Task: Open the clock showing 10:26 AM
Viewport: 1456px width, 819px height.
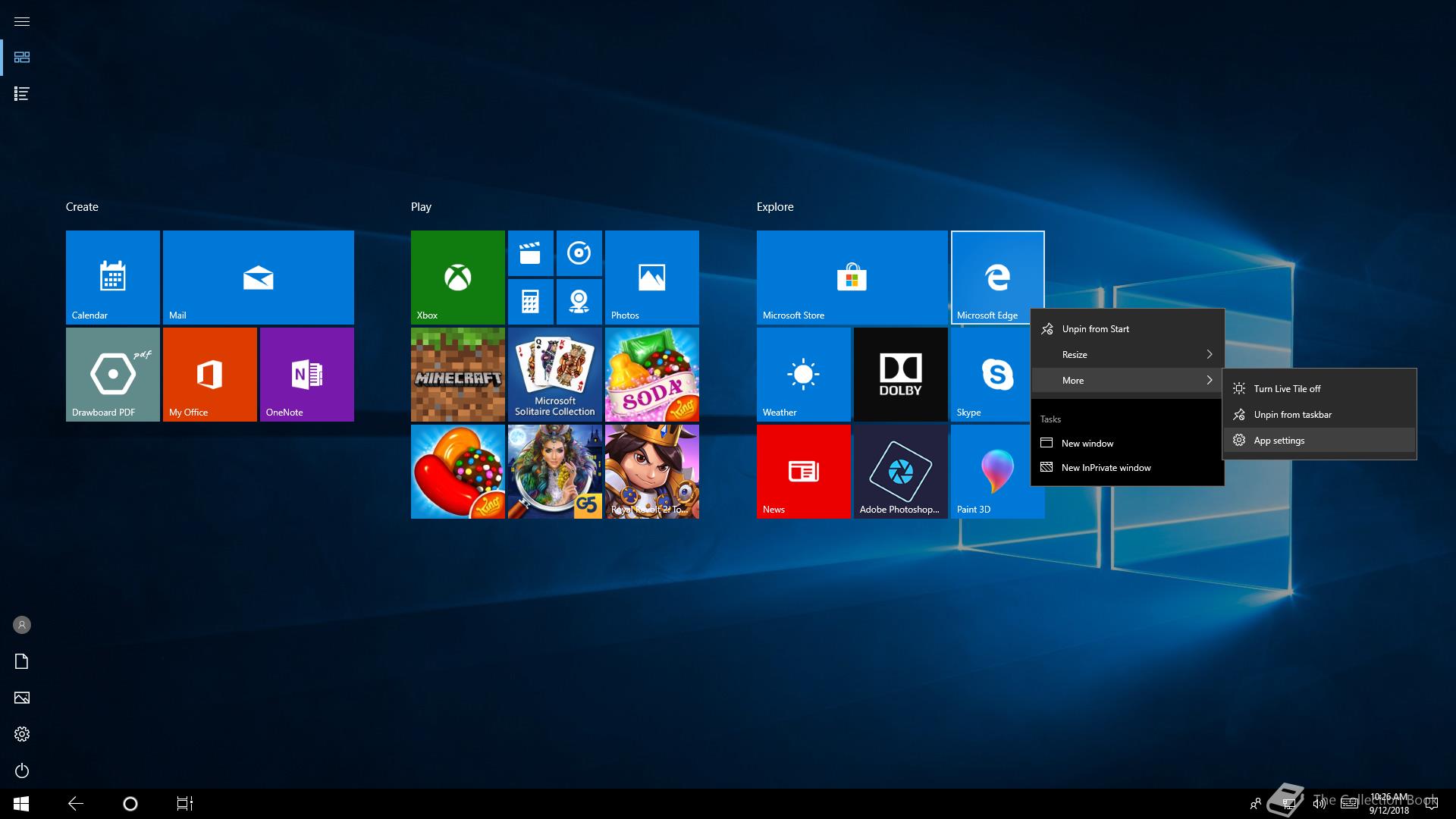Action: [x=1389, y=804]
